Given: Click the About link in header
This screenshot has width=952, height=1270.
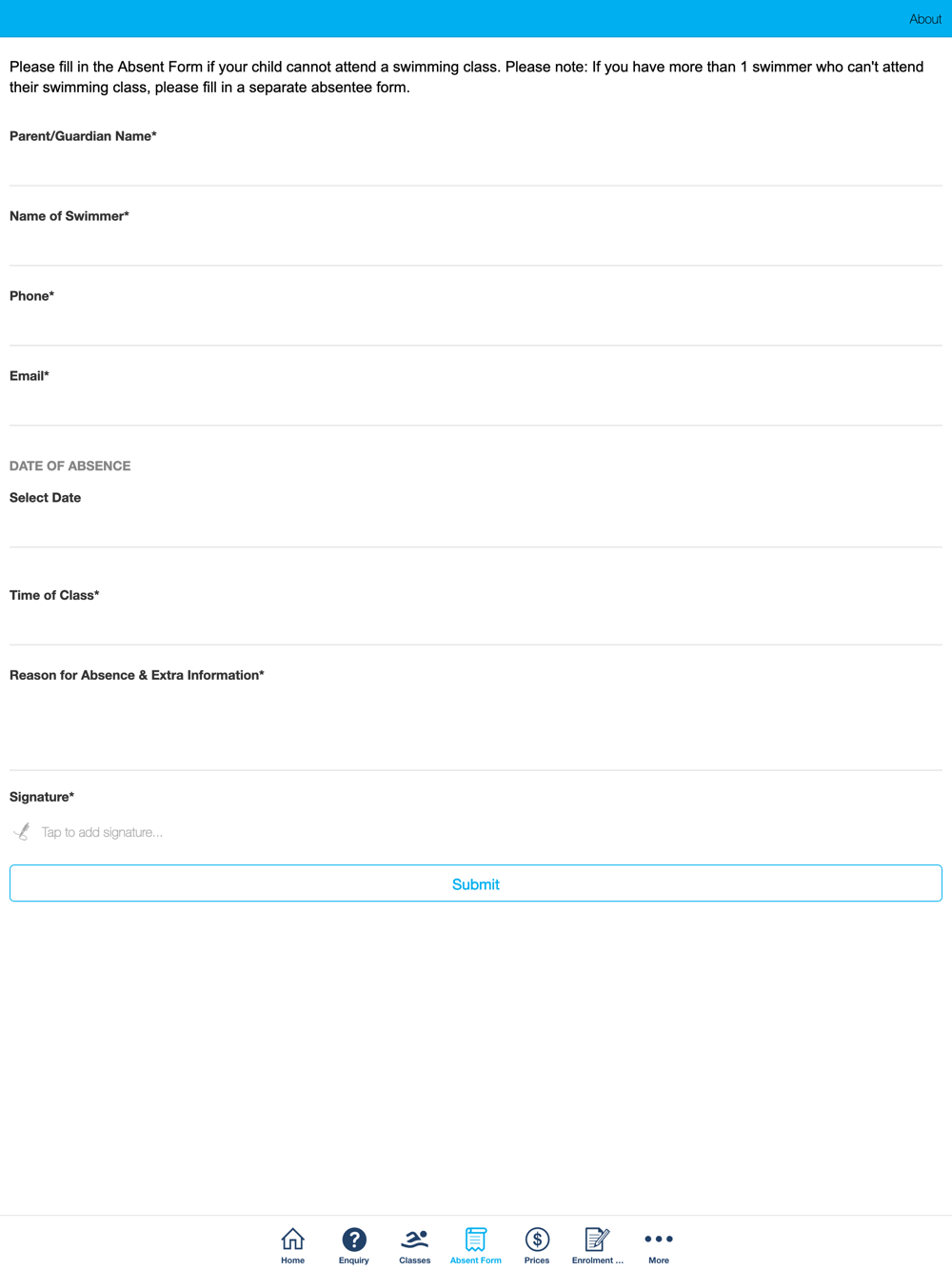Looking at the screenshot, I should coord(925,19).
